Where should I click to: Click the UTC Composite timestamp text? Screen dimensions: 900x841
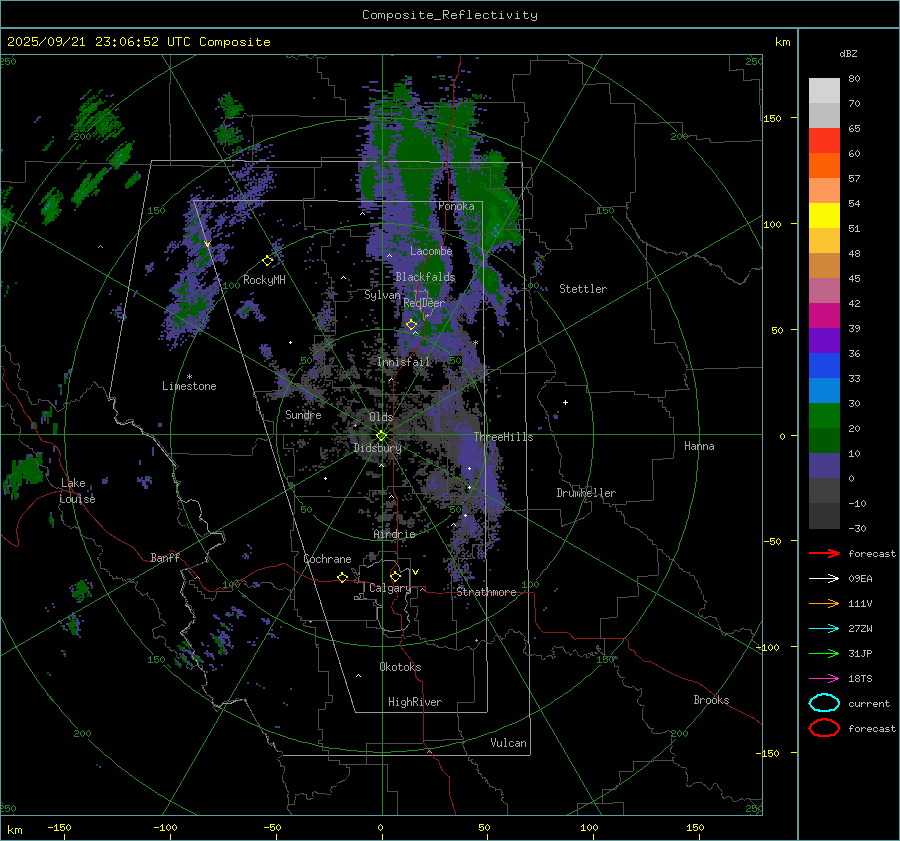click(138, 42)
